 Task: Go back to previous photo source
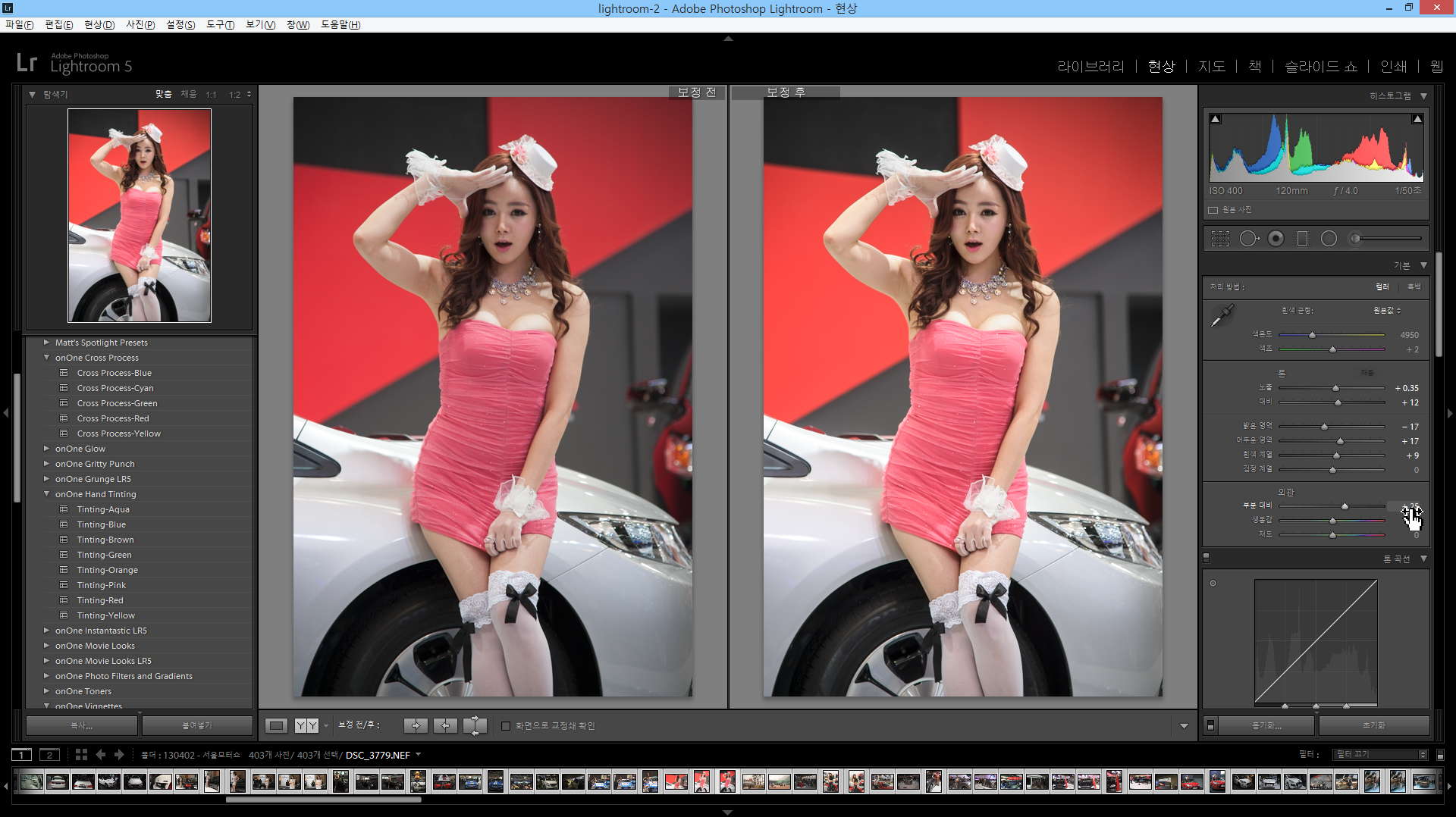click(x=100, y=755)
